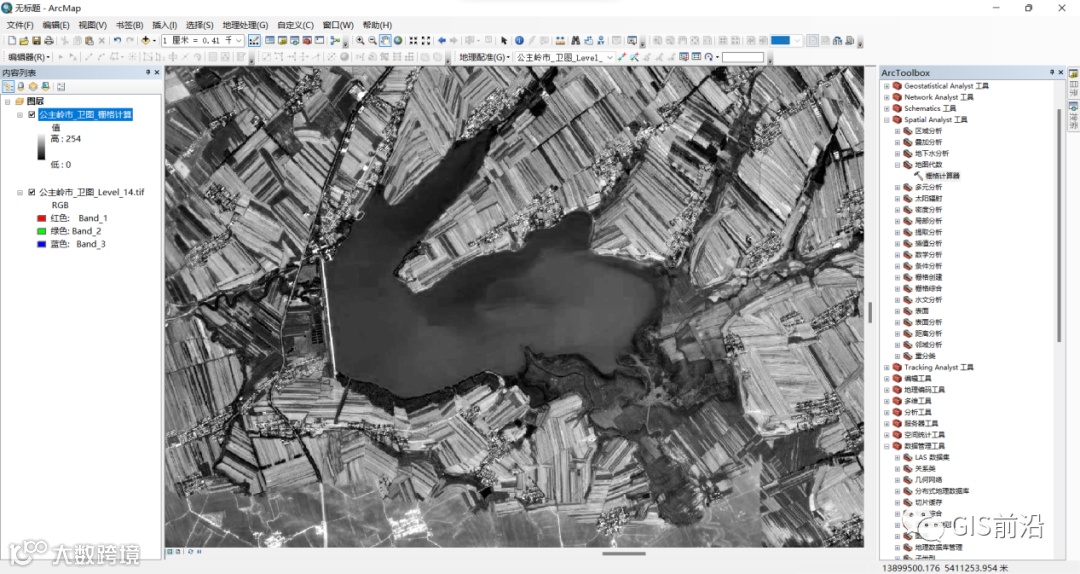Uncheck the 公主岭市_卫图_Level_14.tif layer
The height and width of the screenshot is (574, 1080).
(x=32, y=192)
